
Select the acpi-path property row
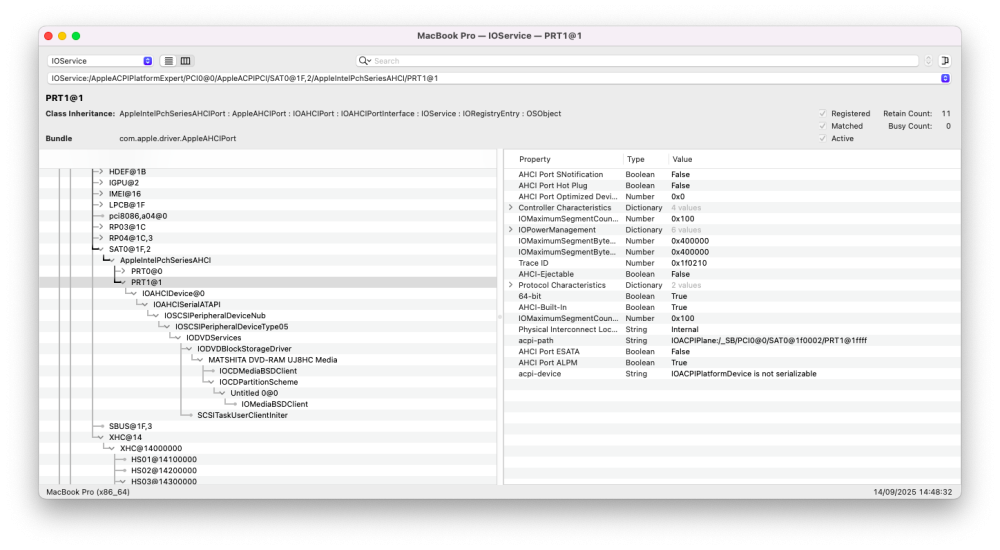point(732,341)
